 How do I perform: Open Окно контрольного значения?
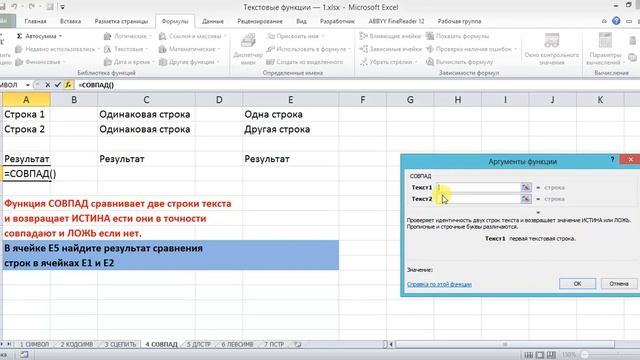pos(551,50)
